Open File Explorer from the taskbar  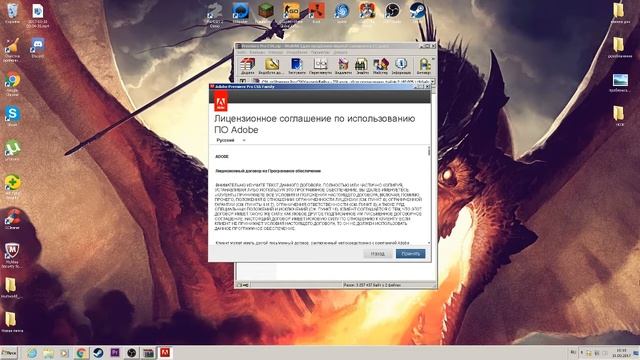click(48, 353)
